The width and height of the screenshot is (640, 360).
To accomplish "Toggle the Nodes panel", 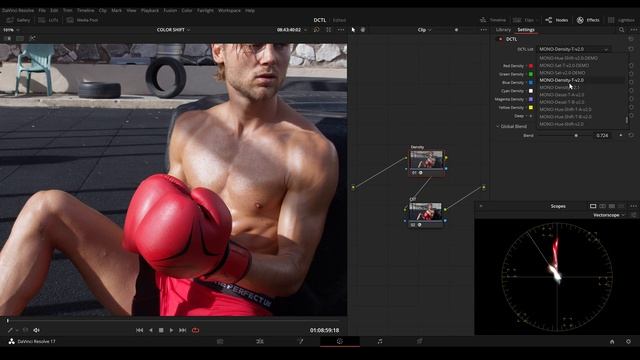I will 556,20.
